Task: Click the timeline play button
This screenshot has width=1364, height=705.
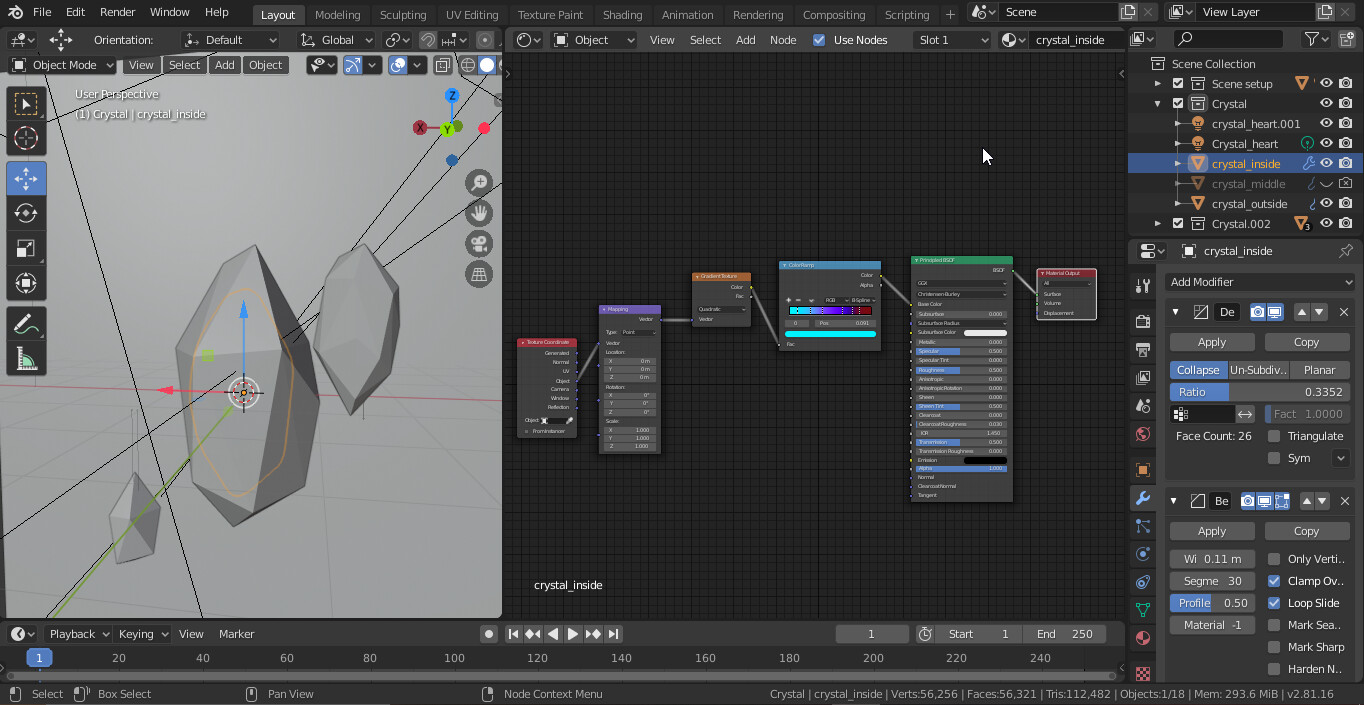Action: click(x=573, y=634)
